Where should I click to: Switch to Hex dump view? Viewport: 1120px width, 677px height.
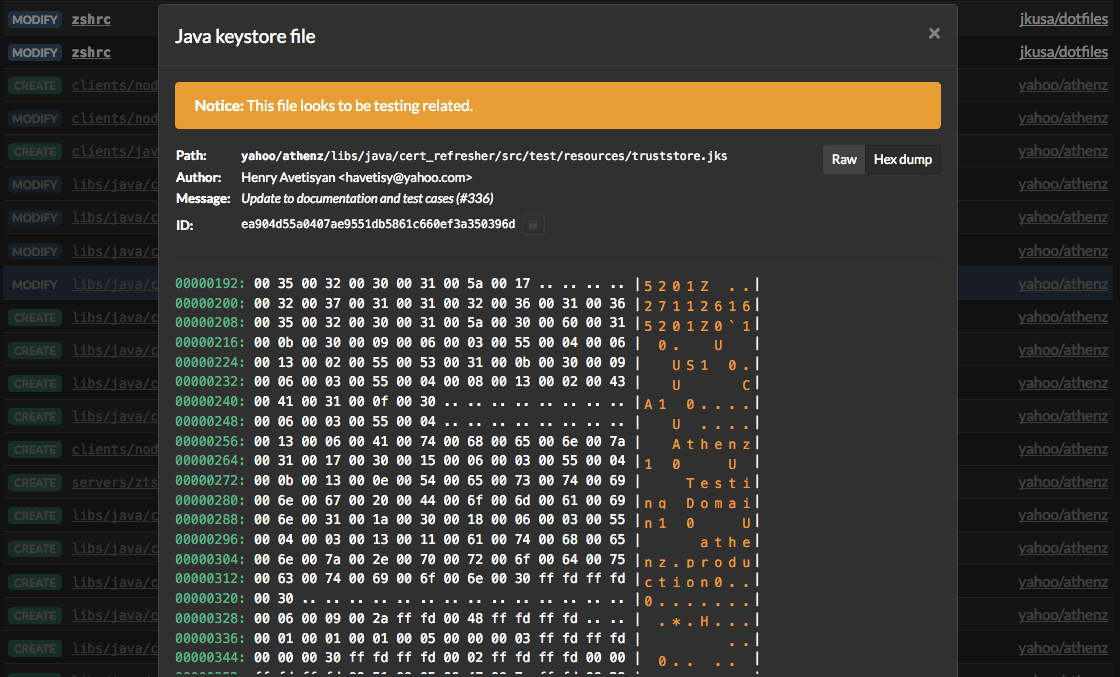tap(902, 160)
